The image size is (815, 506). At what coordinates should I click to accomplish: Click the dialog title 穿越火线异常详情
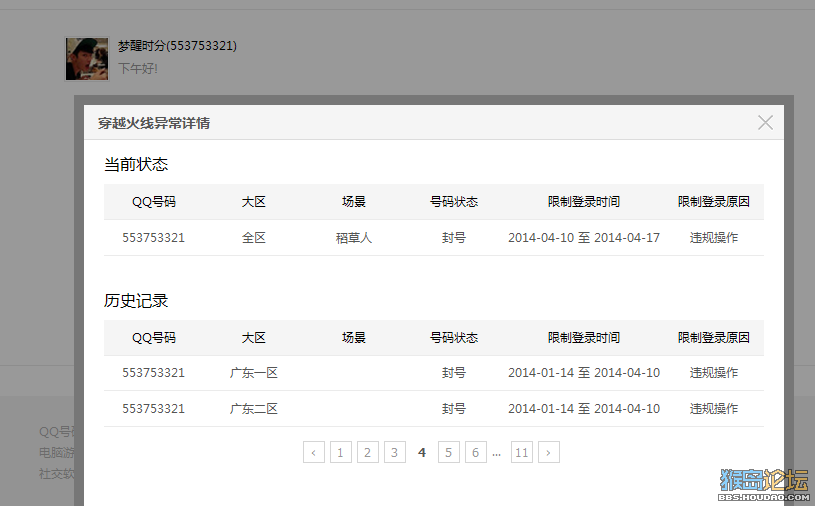(154, 123)
